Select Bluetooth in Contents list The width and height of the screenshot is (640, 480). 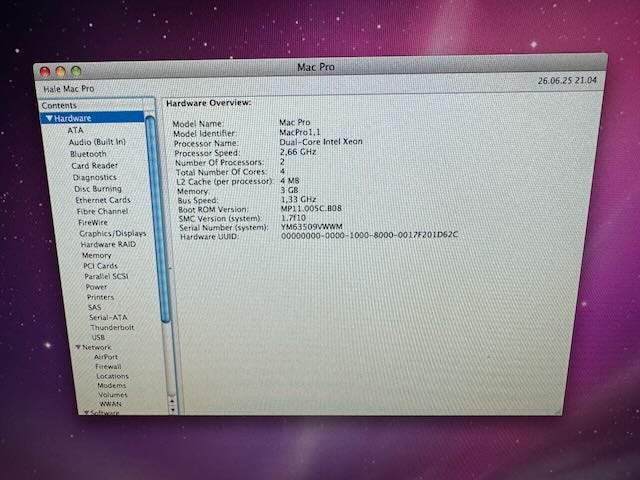click(x=88, y=154)
